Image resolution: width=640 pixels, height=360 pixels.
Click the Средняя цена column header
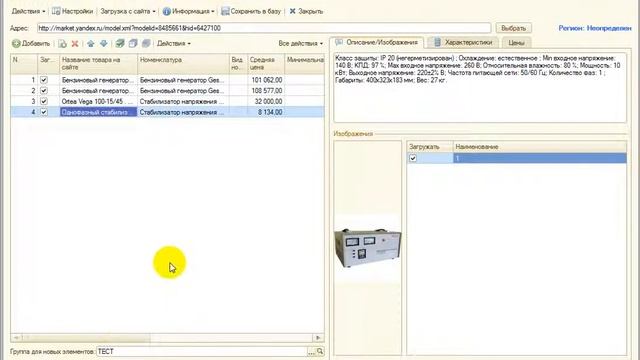pyautogui.click(x=266, y=64)
